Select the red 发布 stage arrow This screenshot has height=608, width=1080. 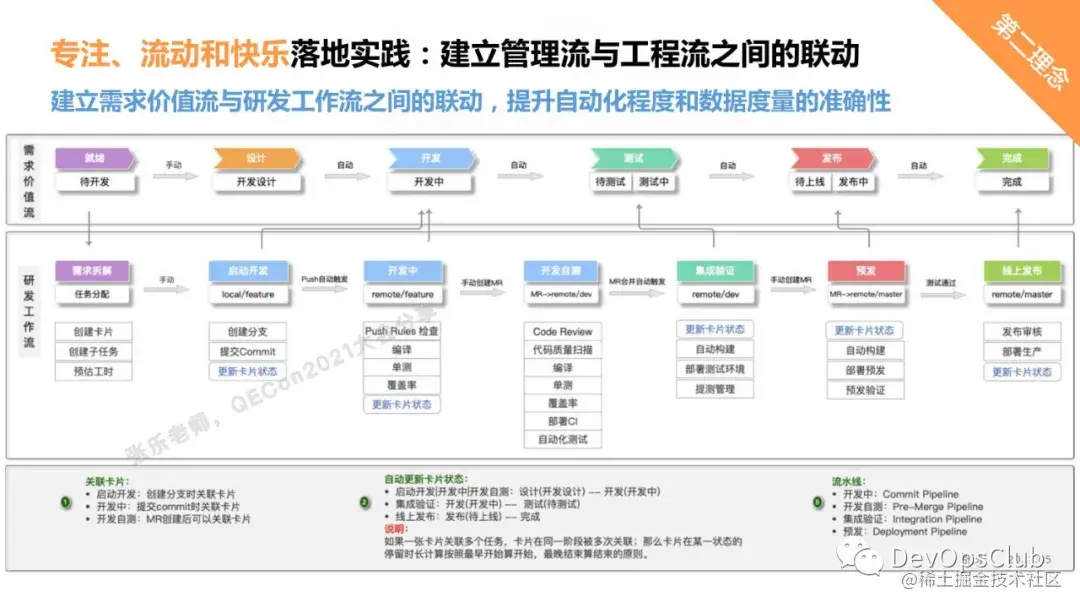[830, 157]
